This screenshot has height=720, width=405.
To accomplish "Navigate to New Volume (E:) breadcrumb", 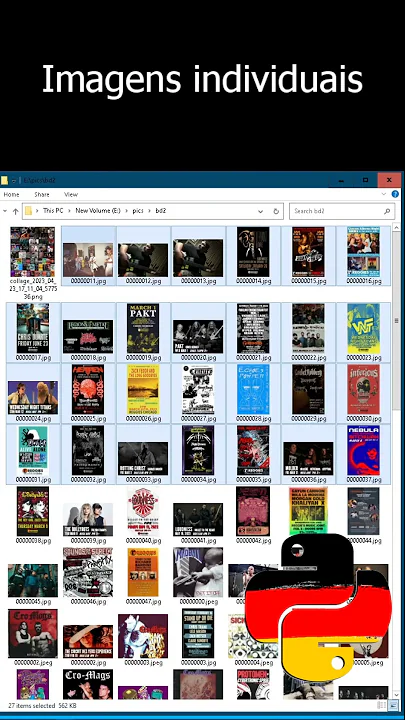I will [x=97, y=211].
